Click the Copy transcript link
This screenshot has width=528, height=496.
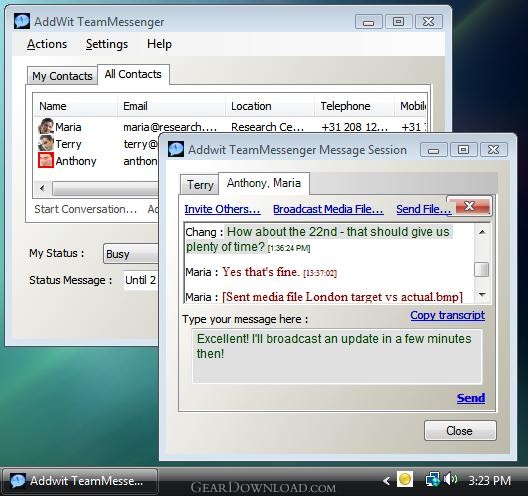(x=448, y=315)
